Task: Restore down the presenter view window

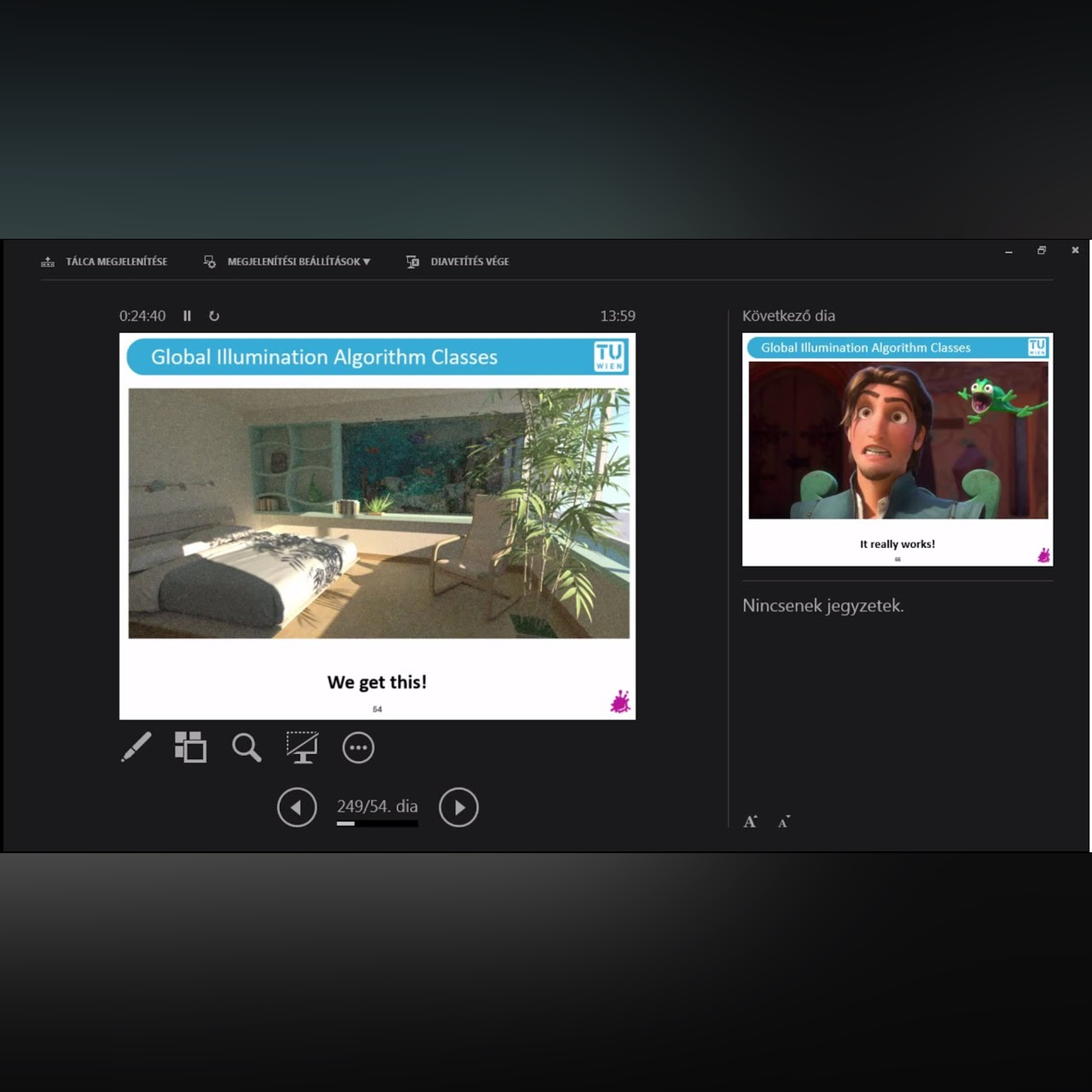Action: tap(1042, 250)
